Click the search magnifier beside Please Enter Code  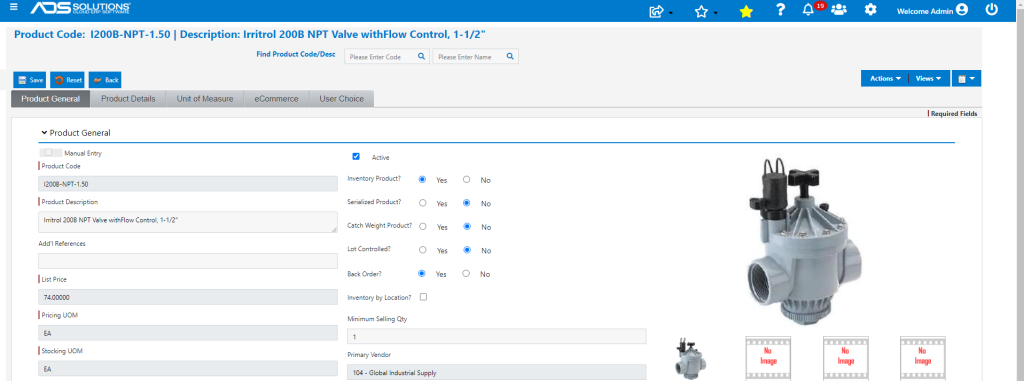point(421,57)
